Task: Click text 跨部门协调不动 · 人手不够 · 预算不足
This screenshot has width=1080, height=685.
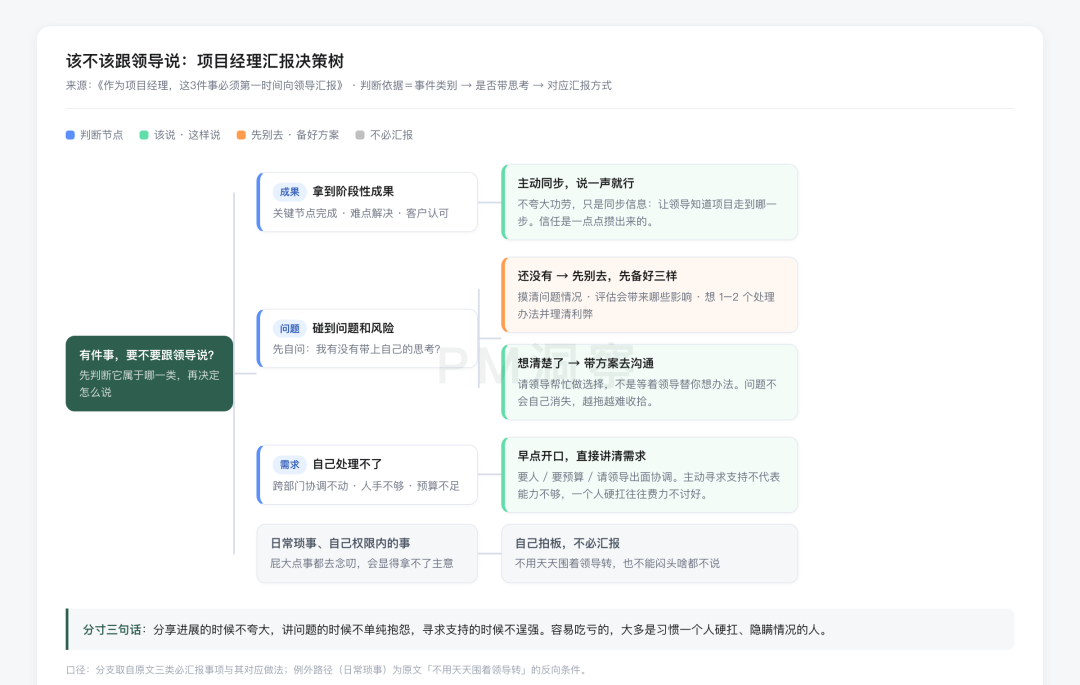Action: pos(366,486)
